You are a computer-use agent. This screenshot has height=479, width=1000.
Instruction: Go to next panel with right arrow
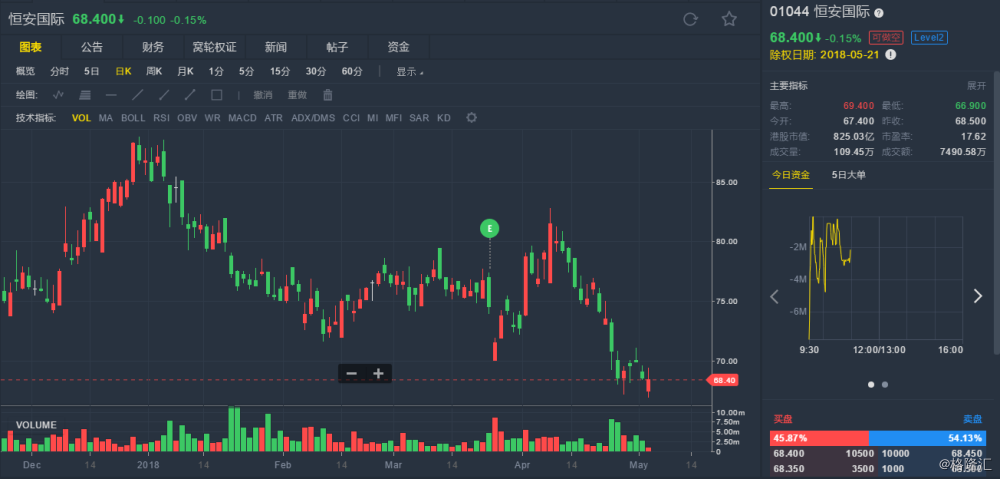(x=978, y=296)
